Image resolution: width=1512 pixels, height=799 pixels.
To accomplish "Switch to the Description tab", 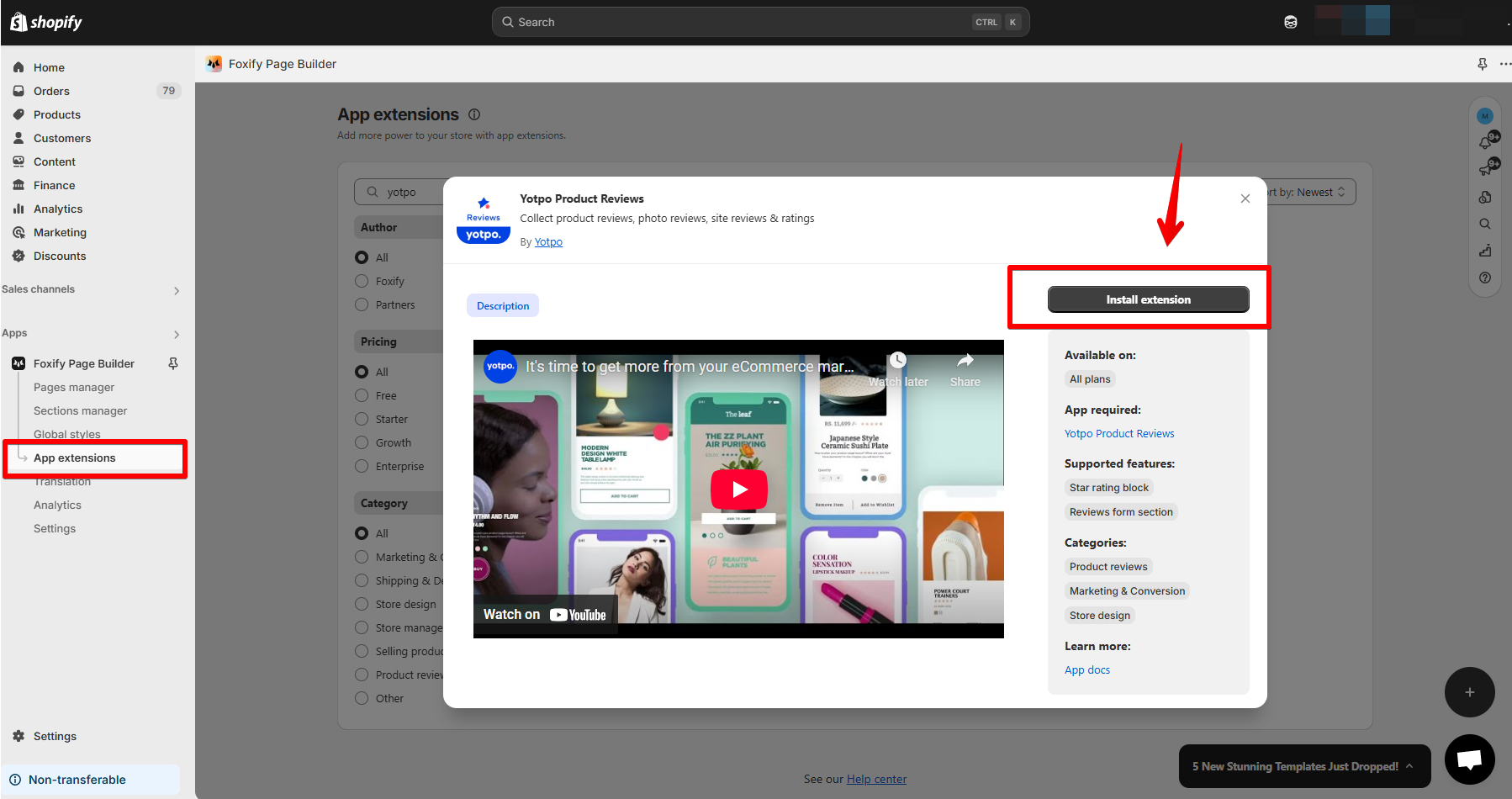I will click(x=503, y=305).
